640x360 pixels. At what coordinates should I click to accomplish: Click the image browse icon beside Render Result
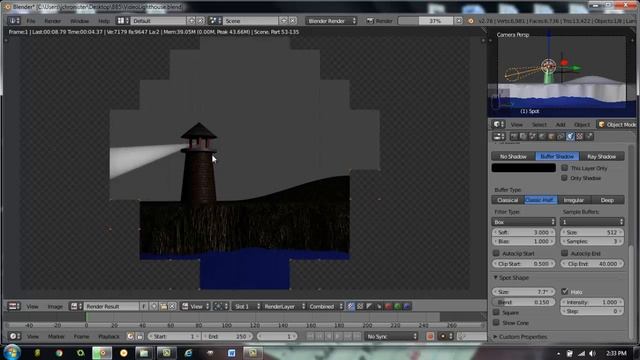pyautogui.click(x=76, y=306)
